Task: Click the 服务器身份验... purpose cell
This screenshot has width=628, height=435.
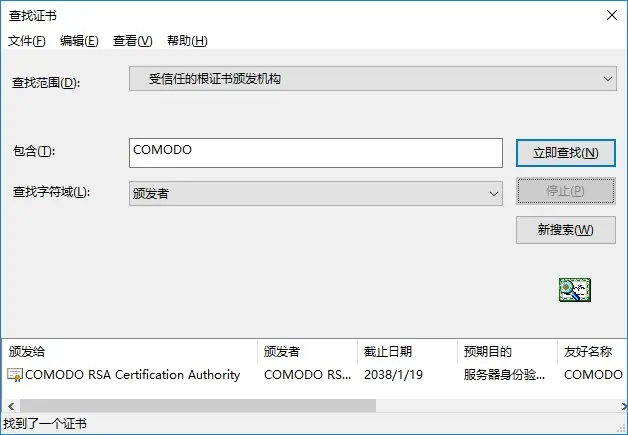Action: point(504,375)
